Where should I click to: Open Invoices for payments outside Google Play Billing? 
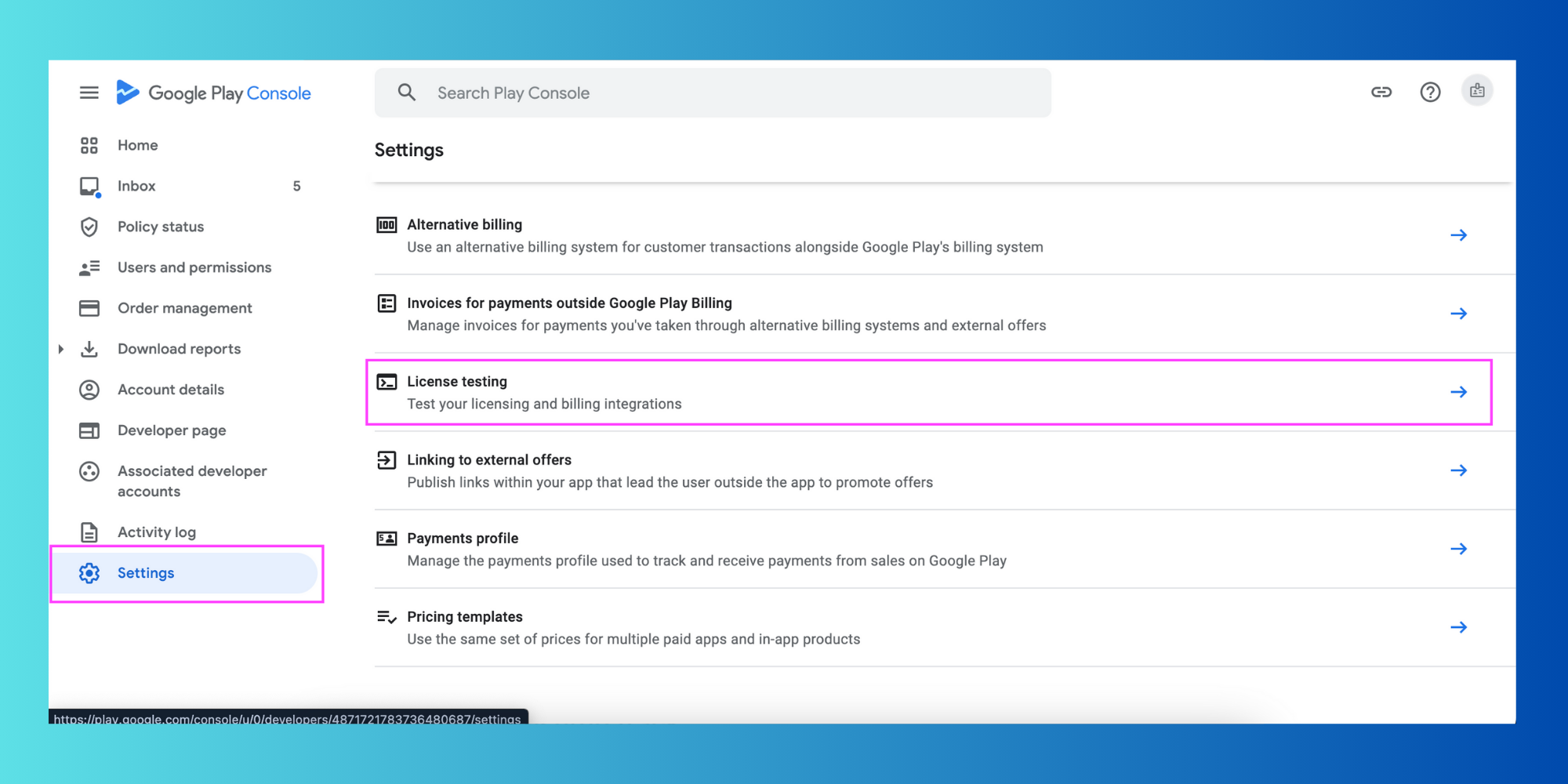(944, 314)
